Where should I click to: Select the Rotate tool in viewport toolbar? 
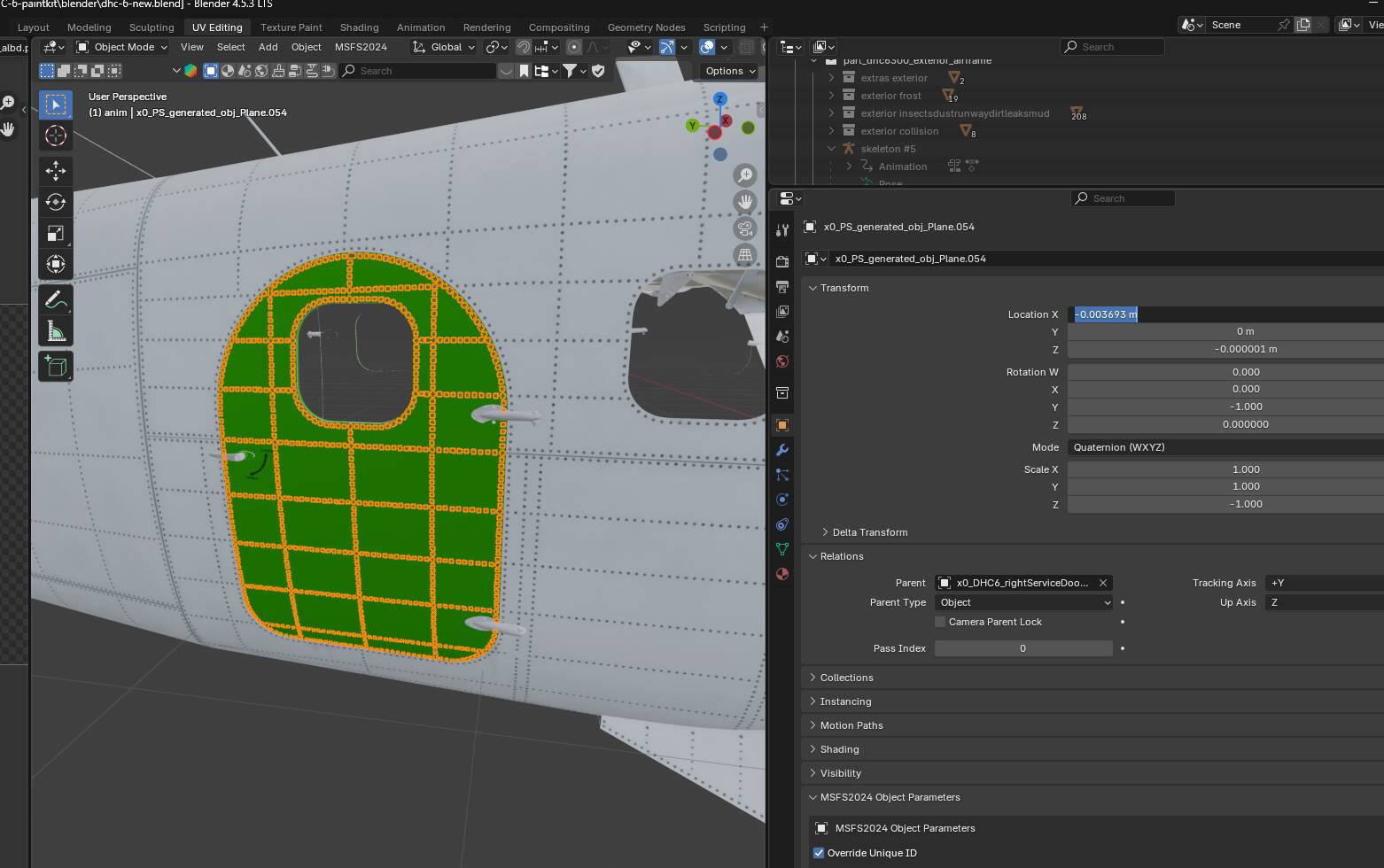pos(55,202)
